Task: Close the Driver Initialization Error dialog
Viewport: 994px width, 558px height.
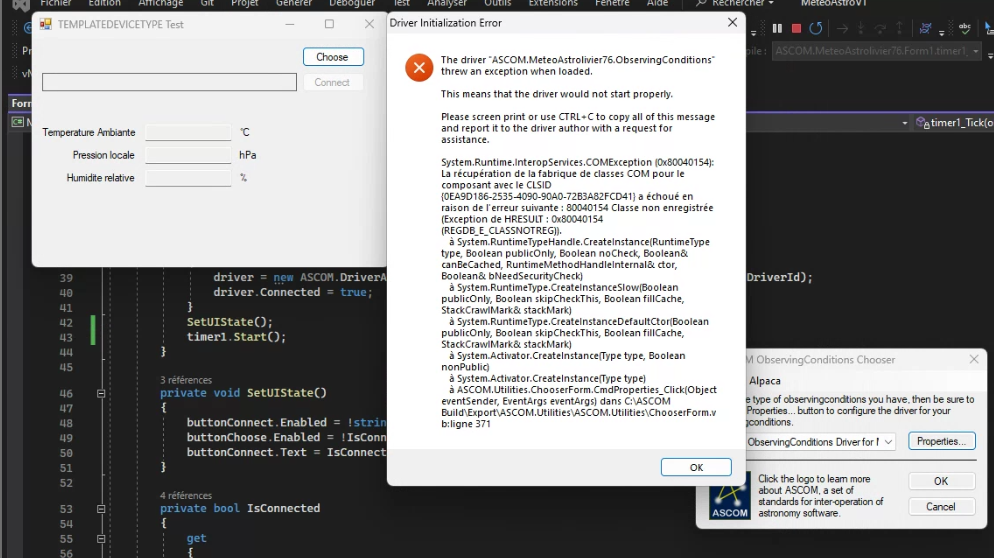Action: tap(732, 22)
